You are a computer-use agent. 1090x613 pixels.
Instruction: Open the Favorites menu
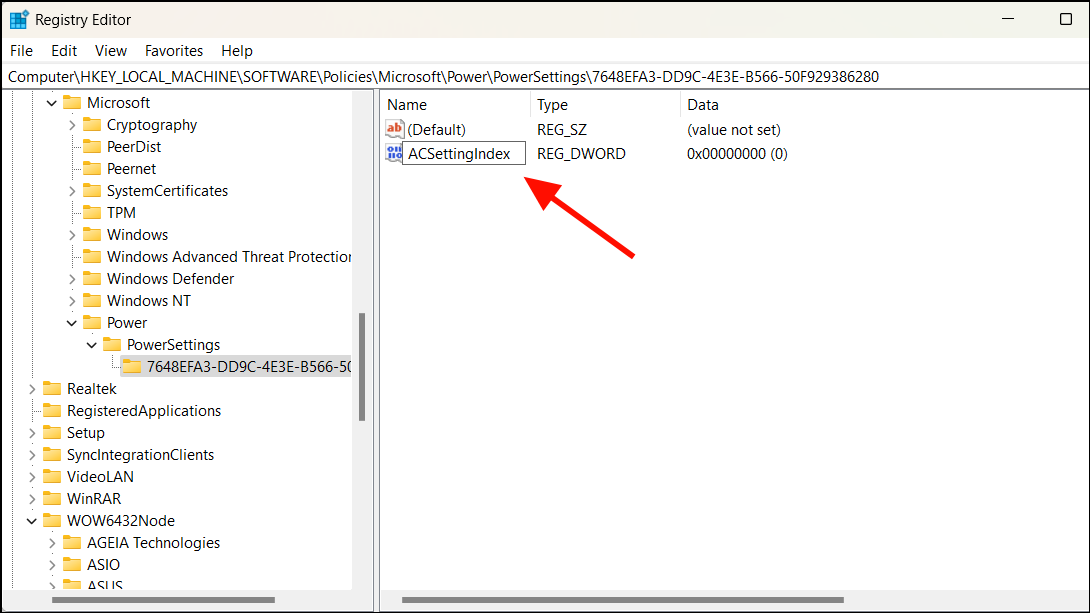[174, 51]
